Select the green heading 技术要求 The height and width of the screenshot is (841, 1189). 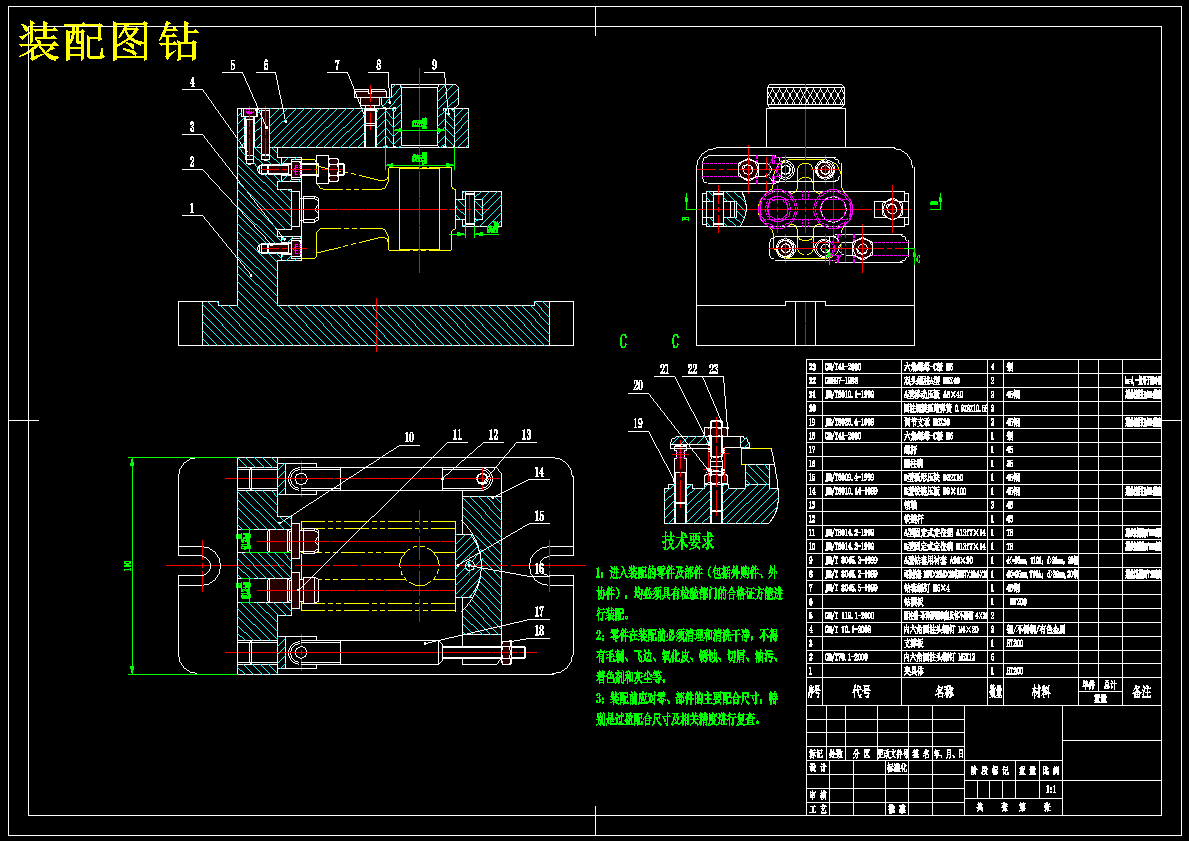pos(688,541)
